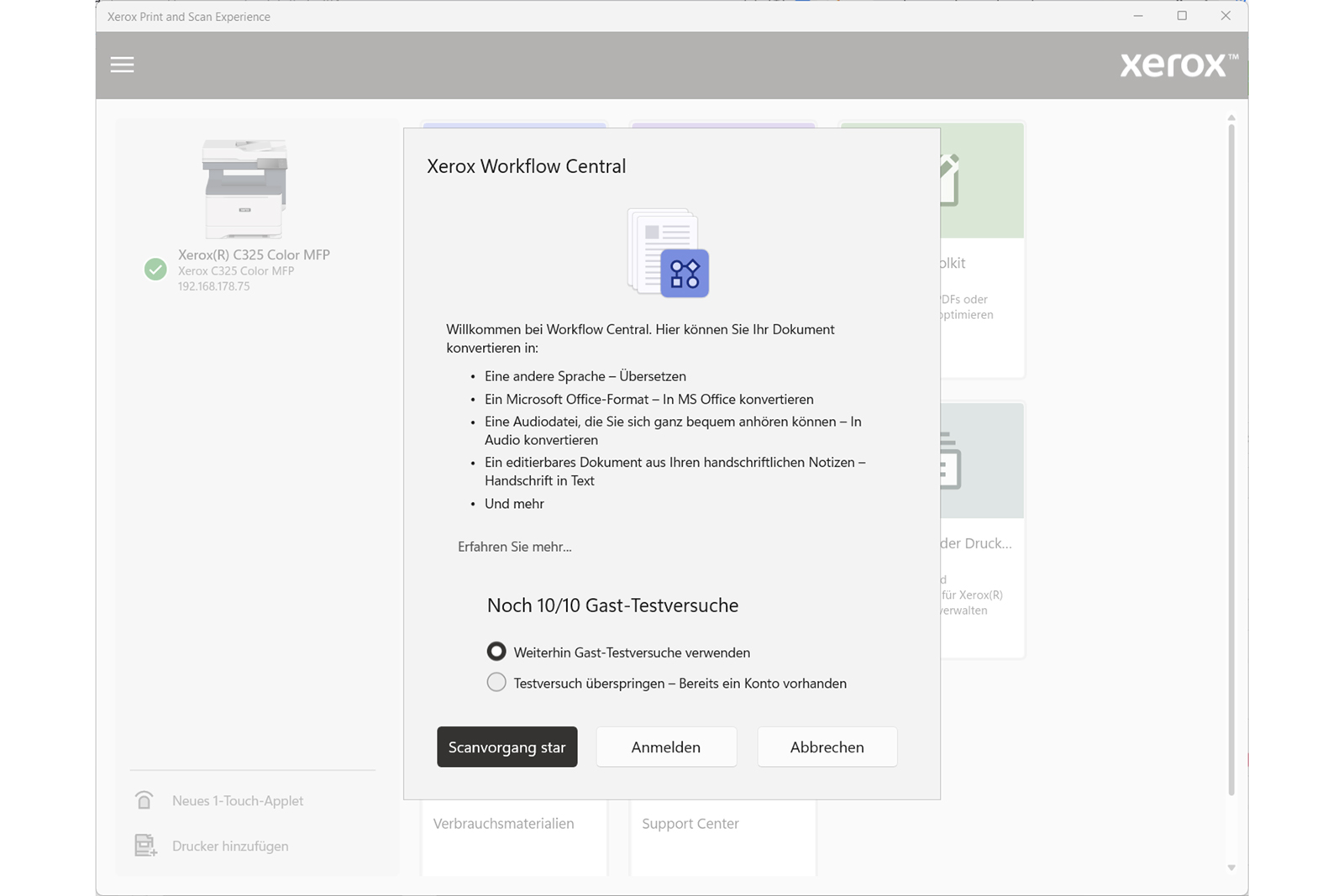Click the Workflow Central document icon

click(669, 253)
